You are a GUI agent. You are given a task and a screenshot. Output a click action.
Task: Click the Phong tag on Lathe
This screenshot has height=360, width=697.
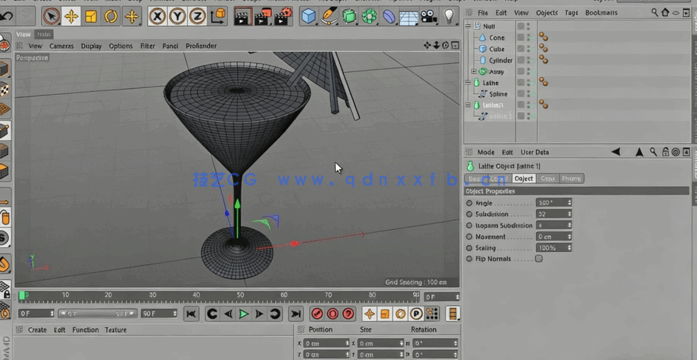pos(543,81)
